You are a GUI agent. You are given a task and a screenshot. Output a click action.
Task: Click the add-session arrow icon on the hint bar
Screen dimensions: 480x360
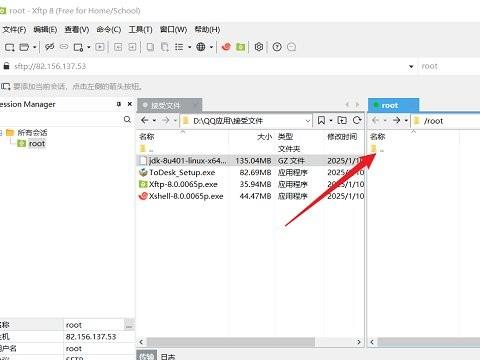coord(5,87)
